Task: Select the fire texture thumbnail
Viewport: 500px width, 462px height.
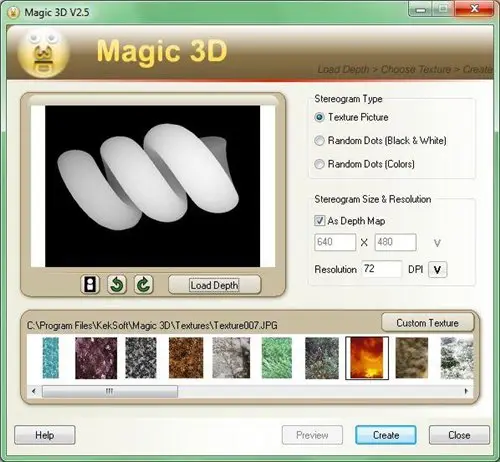Action: click(x=367, y=358)
